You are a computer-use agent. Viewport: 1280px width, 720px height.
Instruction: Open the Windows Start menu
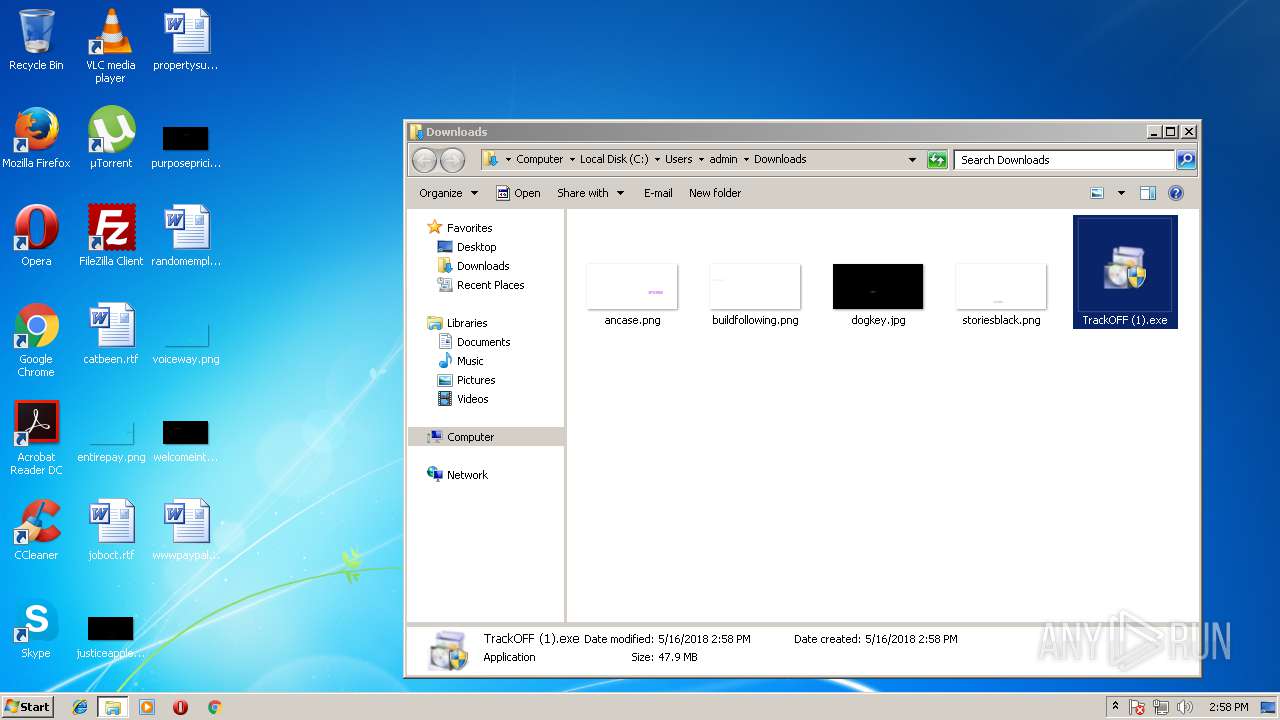(27, 706)
